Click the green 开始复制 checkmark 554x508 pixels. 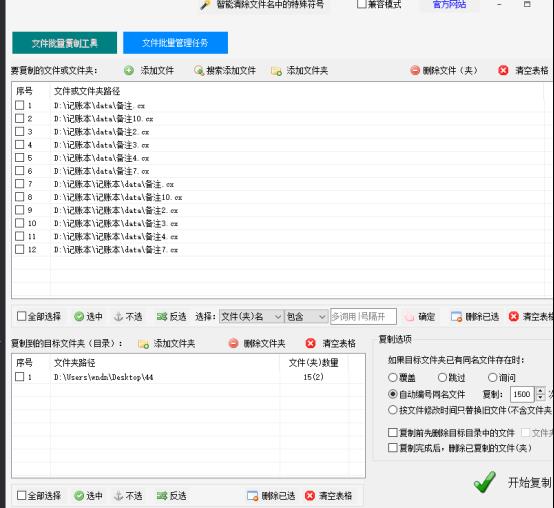485,482
